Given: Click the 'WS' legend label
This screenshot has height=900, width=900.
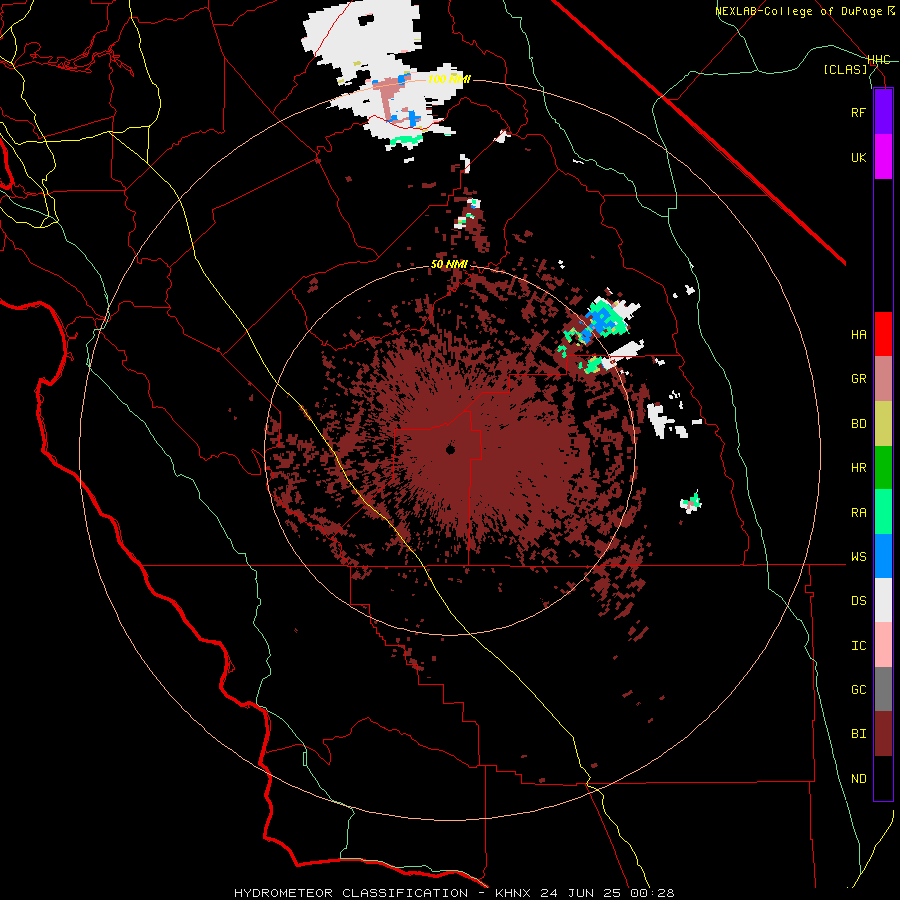Looking at the screenshot, I should [x=858, y=557].
